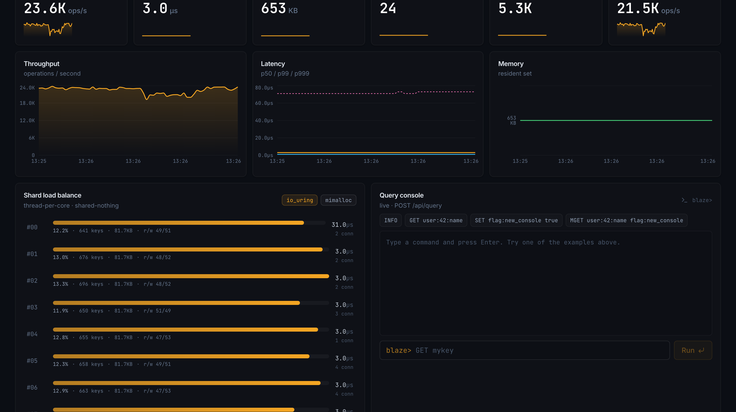Click the 21.5K ops/s sparkline

(x=641, y=29)
